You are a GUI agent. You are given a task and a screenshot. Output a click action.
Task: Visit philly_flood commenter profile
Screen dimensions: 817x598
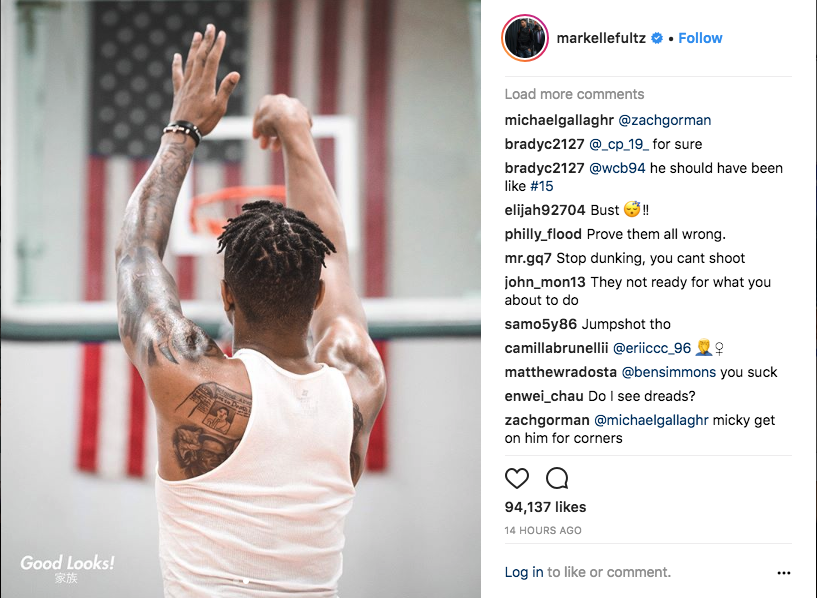(x=543, y=234)
